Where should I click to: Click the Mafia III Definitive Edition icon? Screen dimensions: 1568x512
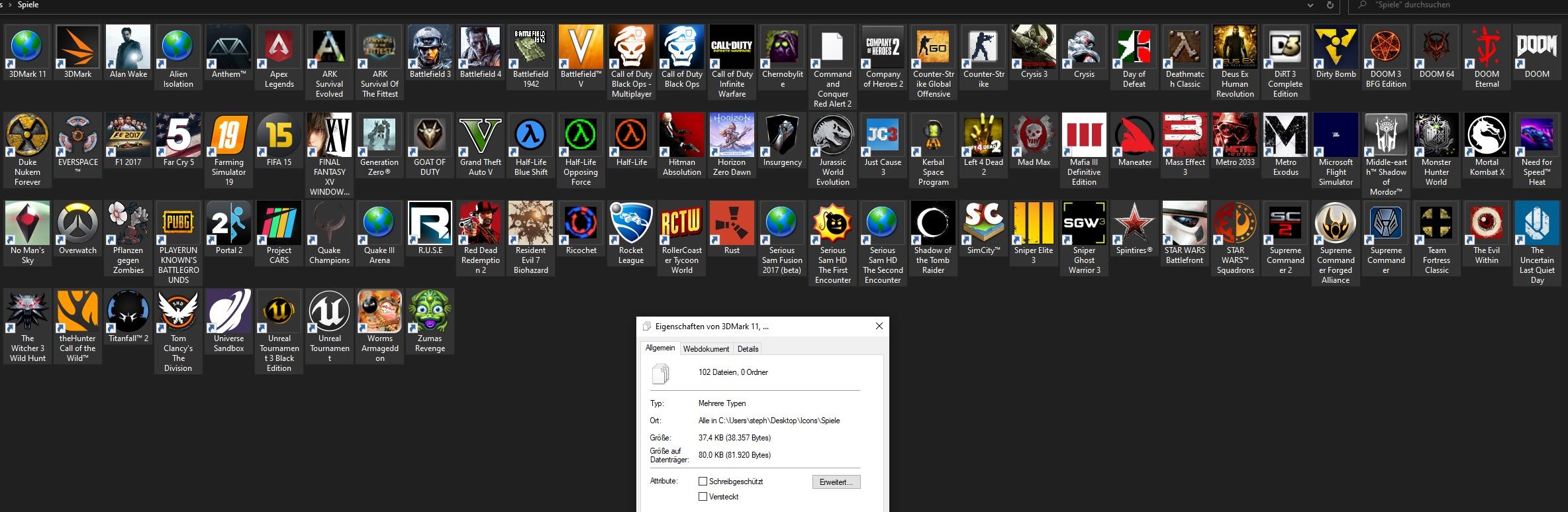[1084, 150]
